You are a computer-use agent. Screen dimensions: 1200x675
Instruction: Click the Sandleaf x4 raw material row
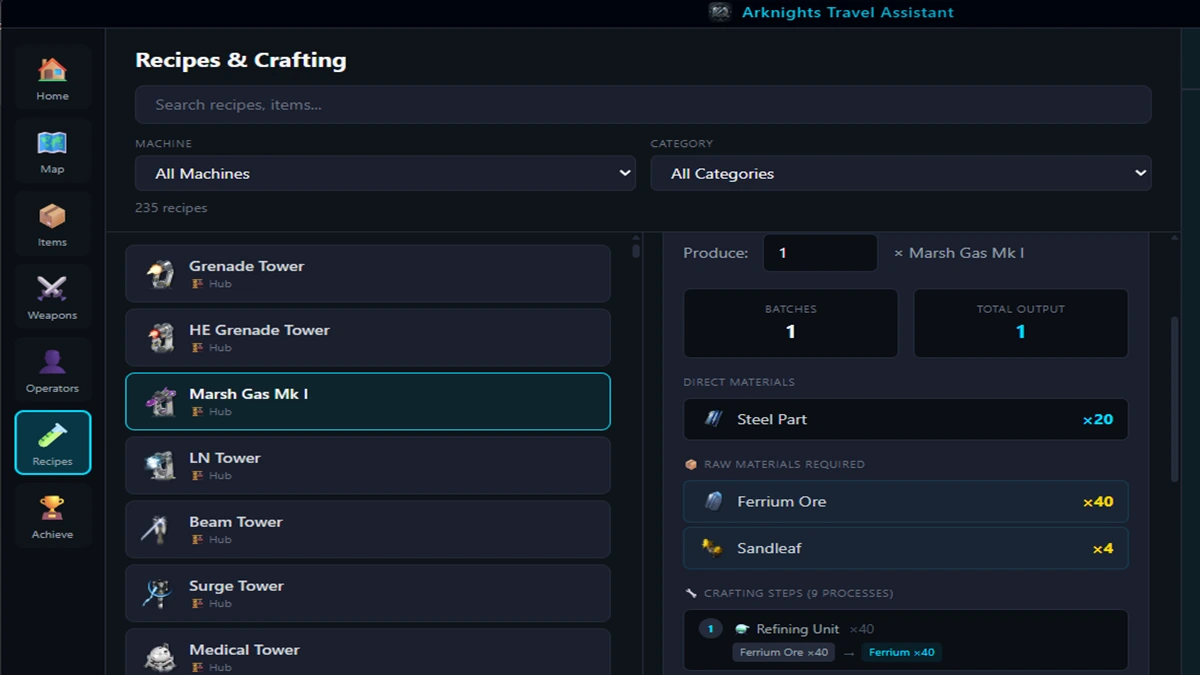[x=906, y=548]
